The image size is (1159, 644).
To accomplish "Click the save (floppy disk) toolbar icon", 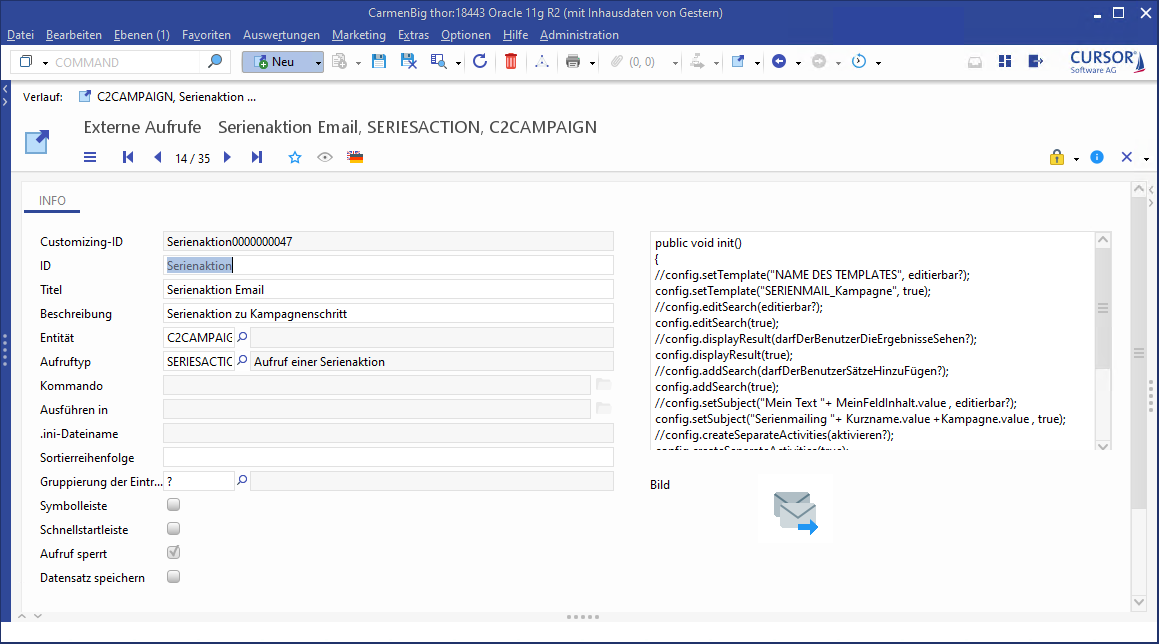I will click(379, 62).
